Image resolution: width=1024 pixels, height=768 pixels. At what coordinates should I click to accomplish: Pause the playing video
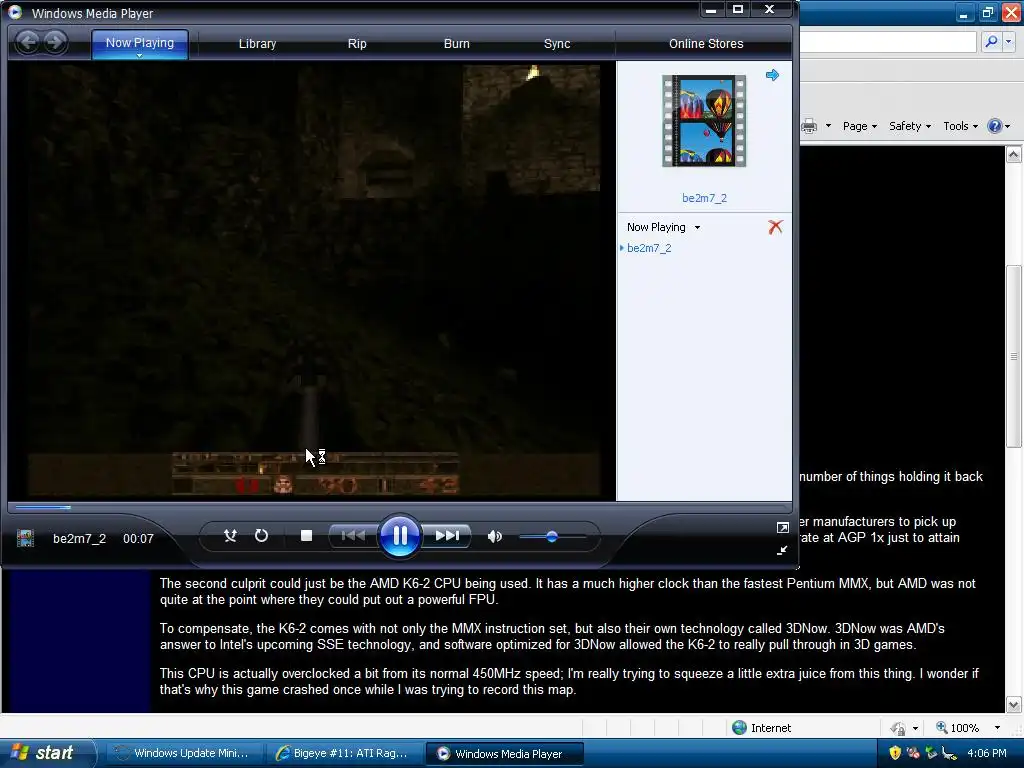coord(400,536)
